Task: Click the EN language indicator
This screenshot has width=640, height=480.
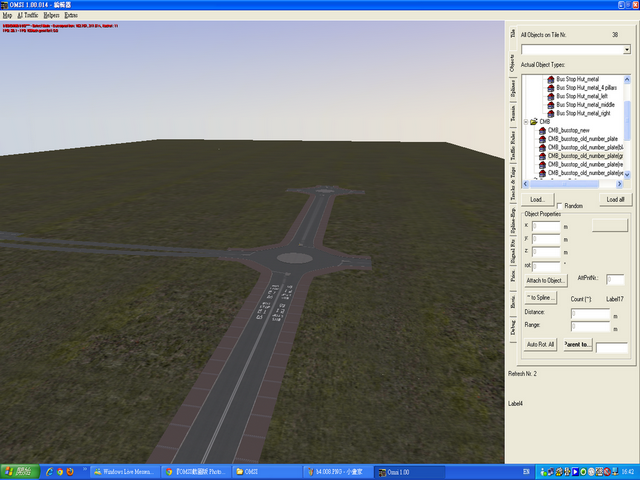Action: click(526, 472)
